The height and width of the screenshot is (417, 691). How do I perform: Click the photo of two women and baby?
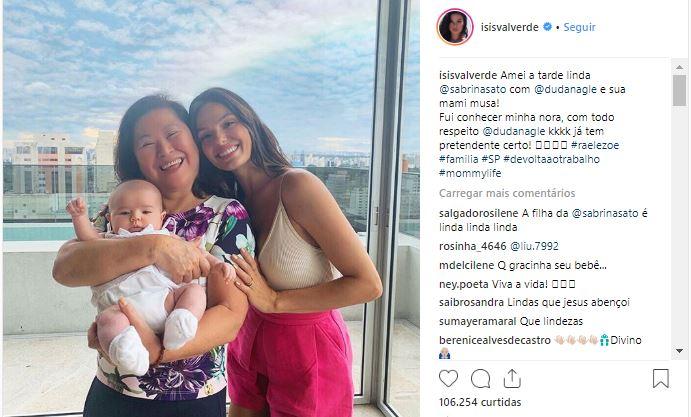(211, 208)
